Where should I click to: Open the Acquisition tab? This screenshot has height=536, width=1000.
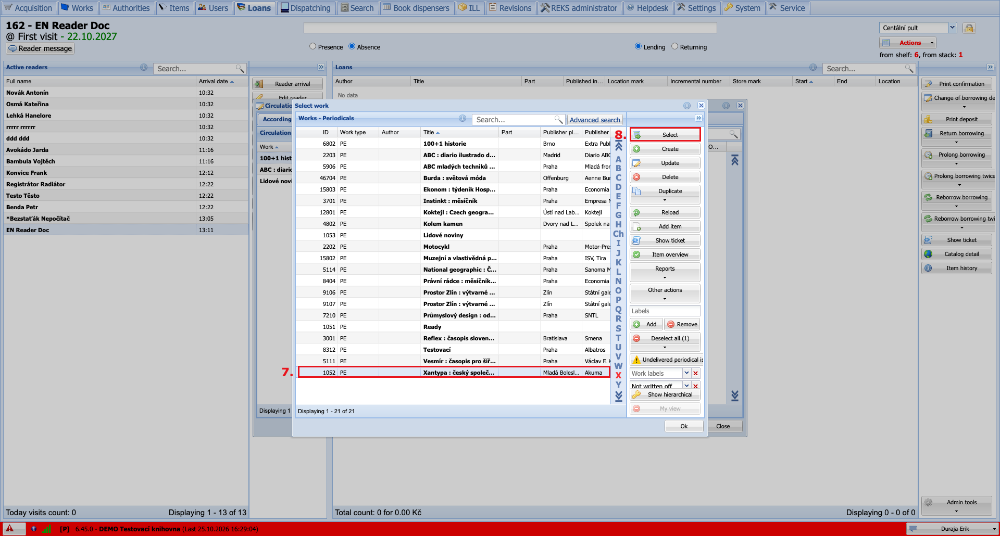29,8
